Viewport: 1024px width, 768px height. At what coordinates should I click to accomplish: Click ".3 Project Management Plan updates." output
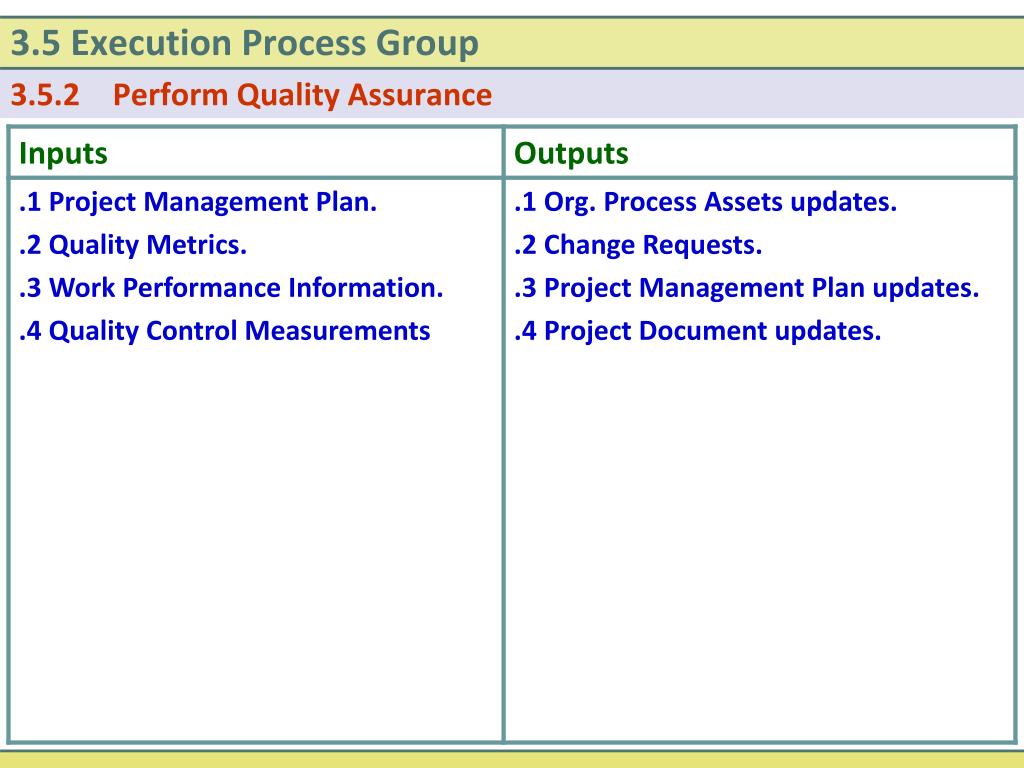pos(747,288)
